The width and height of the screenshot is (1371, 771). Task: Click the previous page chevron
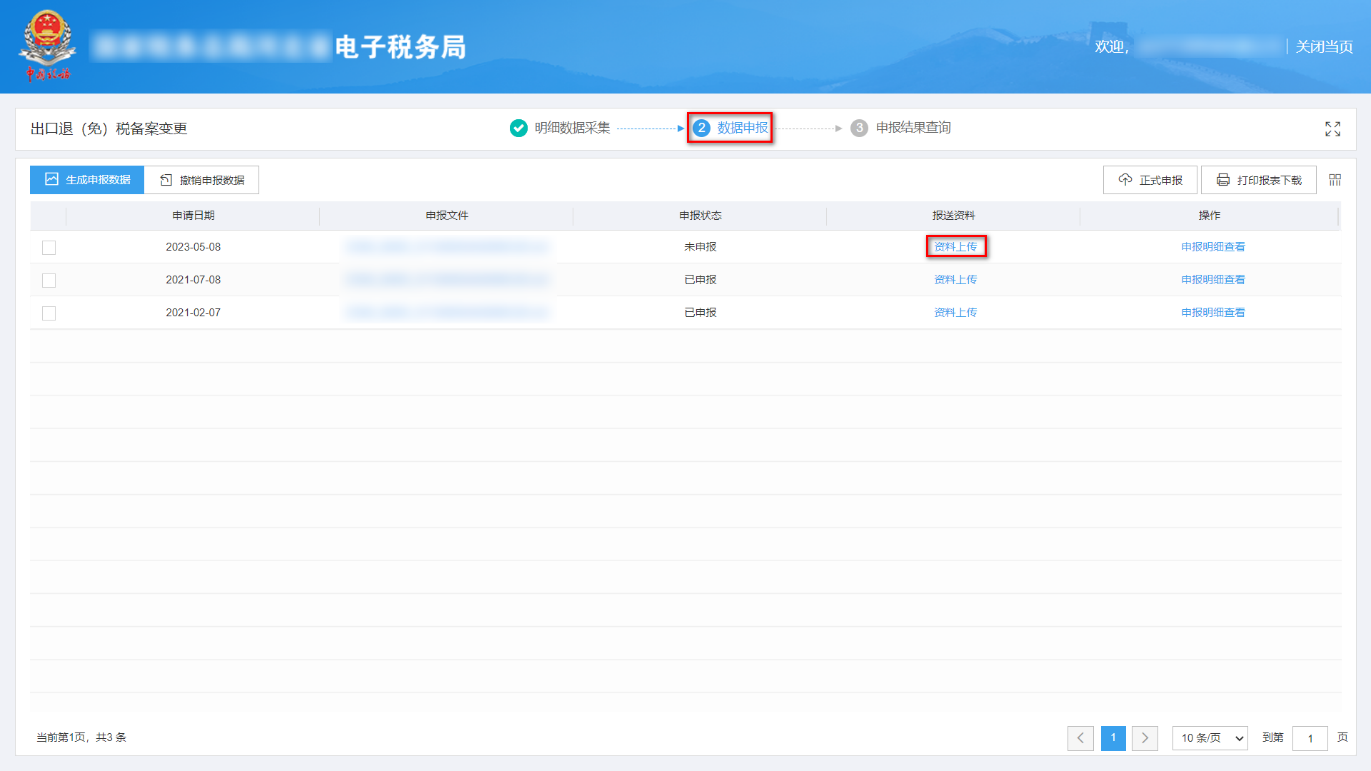tap(1081, 738)
